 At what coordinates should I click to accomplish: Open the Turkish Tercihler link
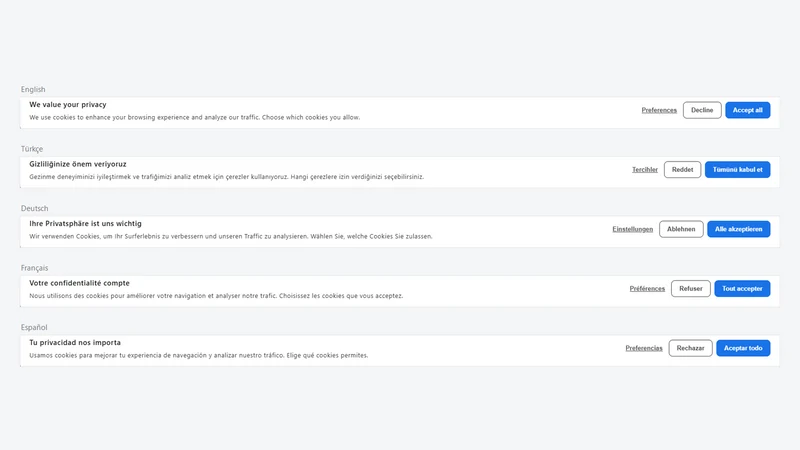[x=645, y=169]
